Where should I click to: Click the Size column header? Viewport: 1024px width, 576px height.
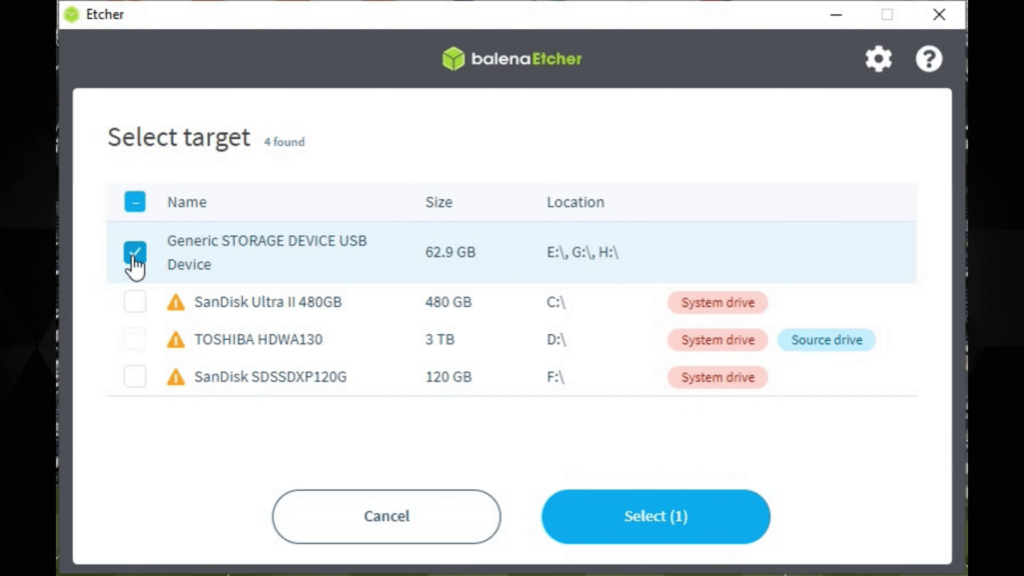pyautogui.click(x=439, y=202)
